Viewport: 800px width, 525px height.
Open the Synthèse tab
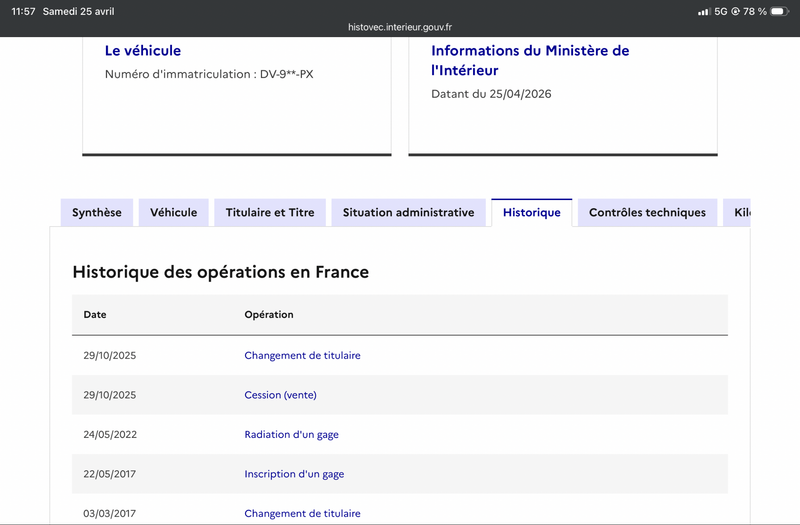pyautogui.click(x=97, y=212)
